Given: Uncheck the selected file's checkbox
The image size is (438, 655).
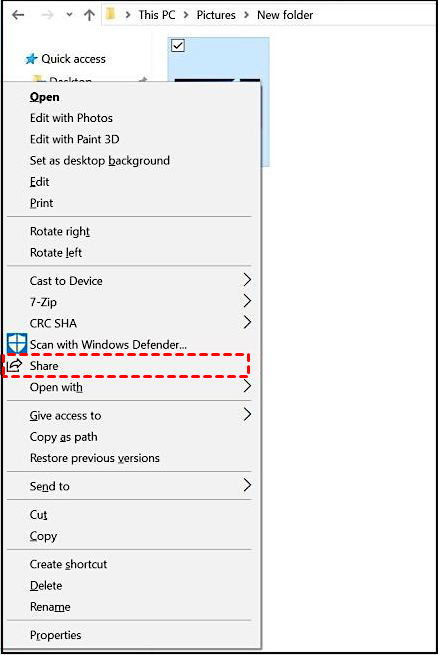Looking at the screenshot, I should click(x=178, y=45).
